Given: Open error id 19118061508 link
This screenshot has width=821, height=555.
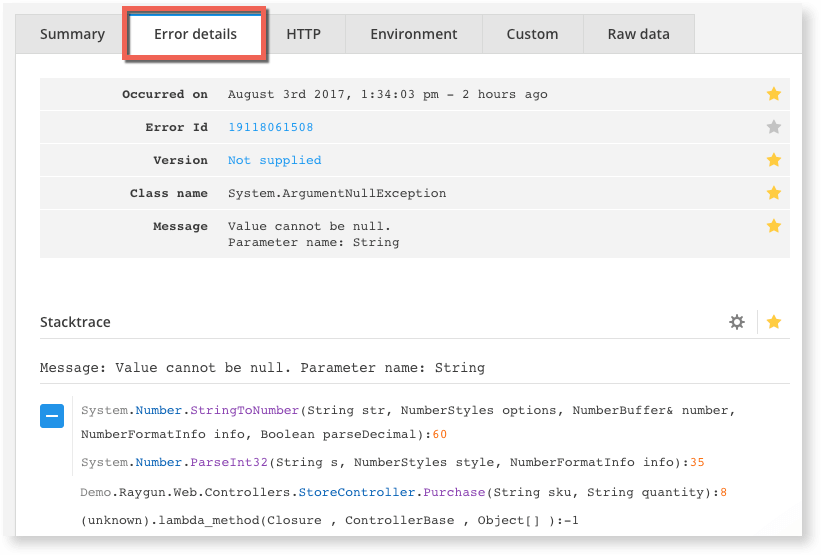Looking at the screenshot, I should point(271,127).
